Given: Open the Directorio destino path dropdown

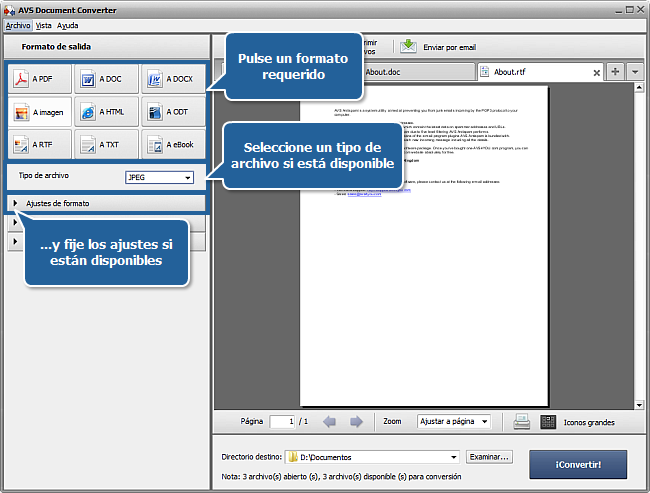Looking at the screenshot, I should pyautogui.click(x=453, y=457).
